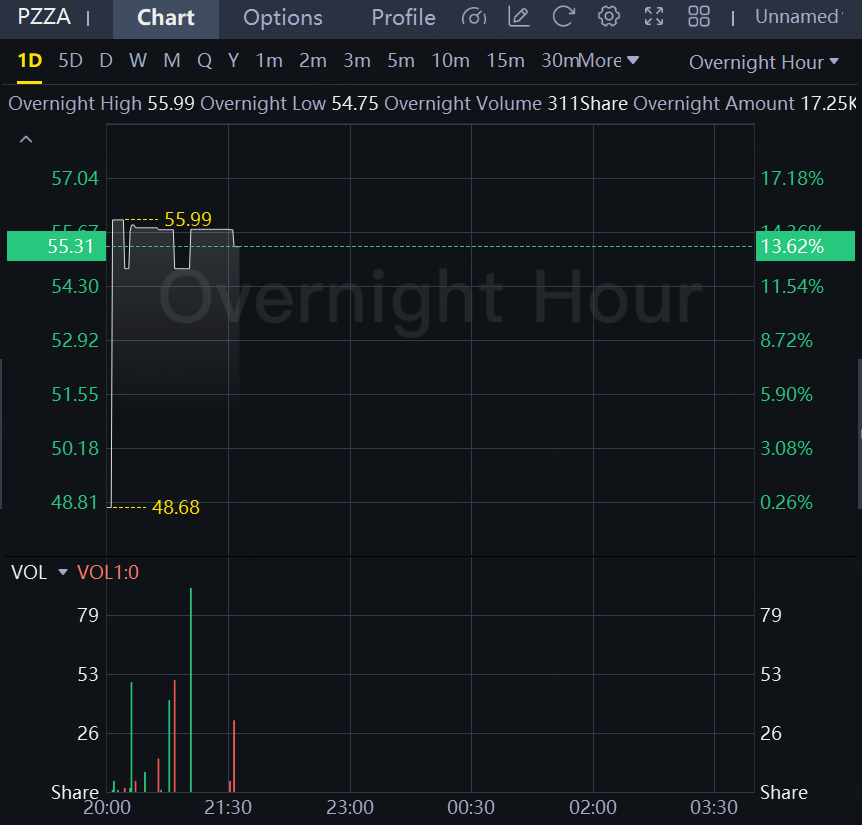Collapse the chart header with the caret icon
The width and height of the screenshot is (862, 825).
click(26, 140)
